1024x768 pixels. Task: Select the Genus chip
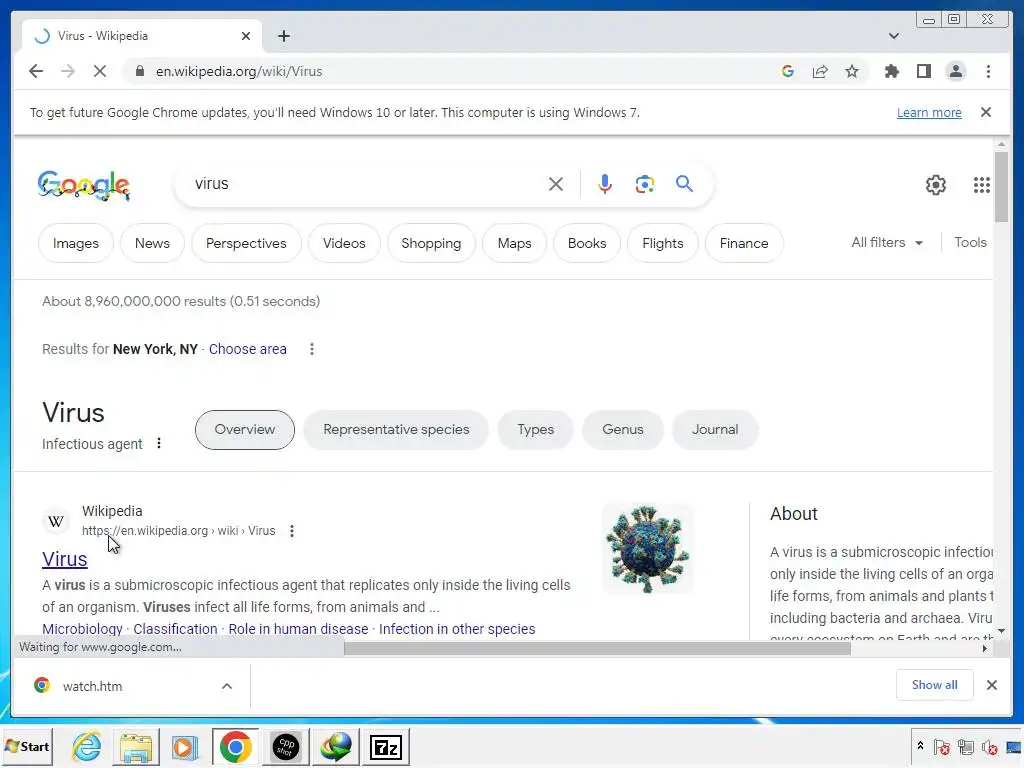[622, 430]
